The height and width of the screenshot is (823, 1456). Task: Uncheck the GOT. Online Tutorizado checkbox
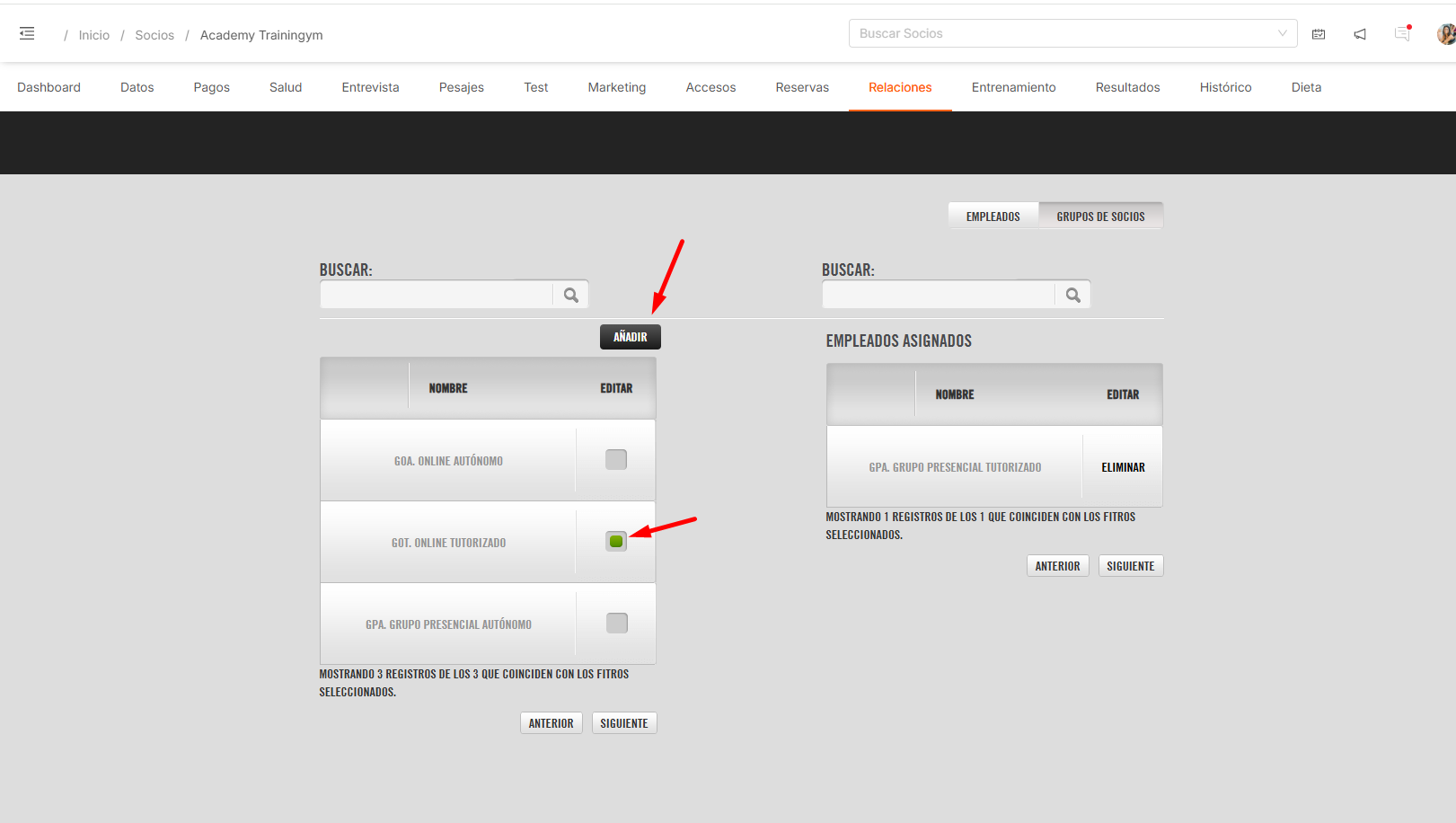pyautogui.click(x=616, y=541)
